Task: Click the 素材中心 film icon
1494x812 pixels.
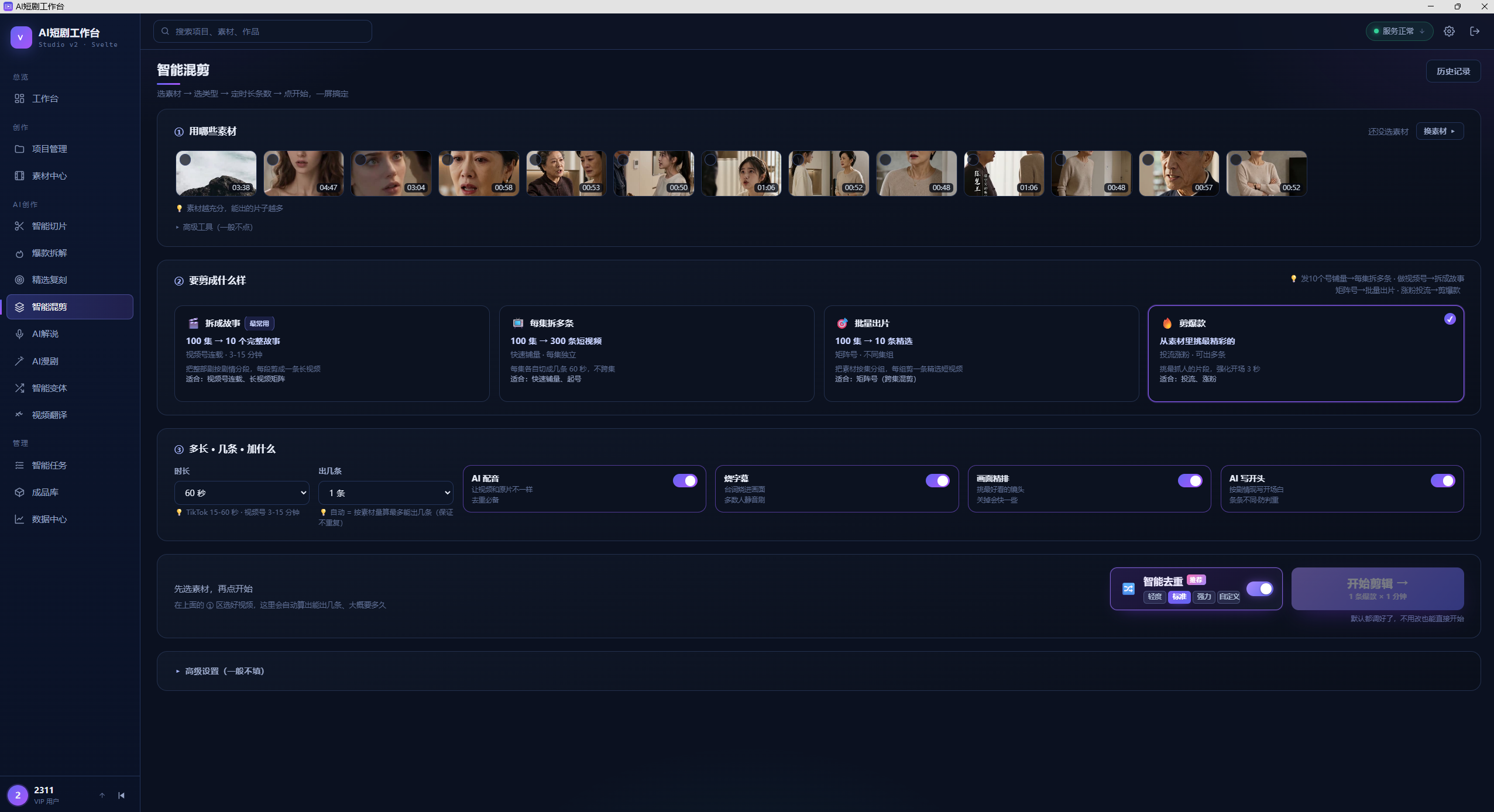Action: (x=19, y=176)
